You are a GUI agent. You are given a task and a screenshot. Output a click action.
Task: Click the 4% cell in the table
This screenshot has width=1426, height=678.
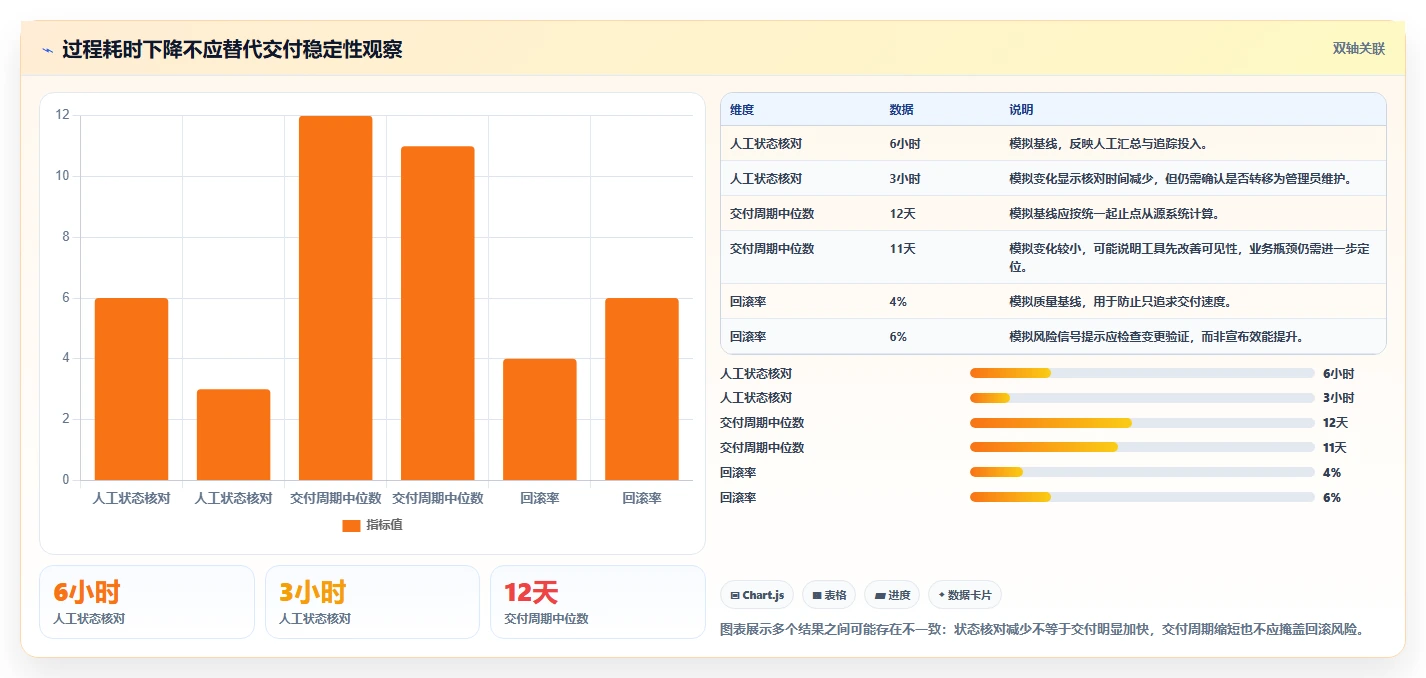(x=898, y=302)
